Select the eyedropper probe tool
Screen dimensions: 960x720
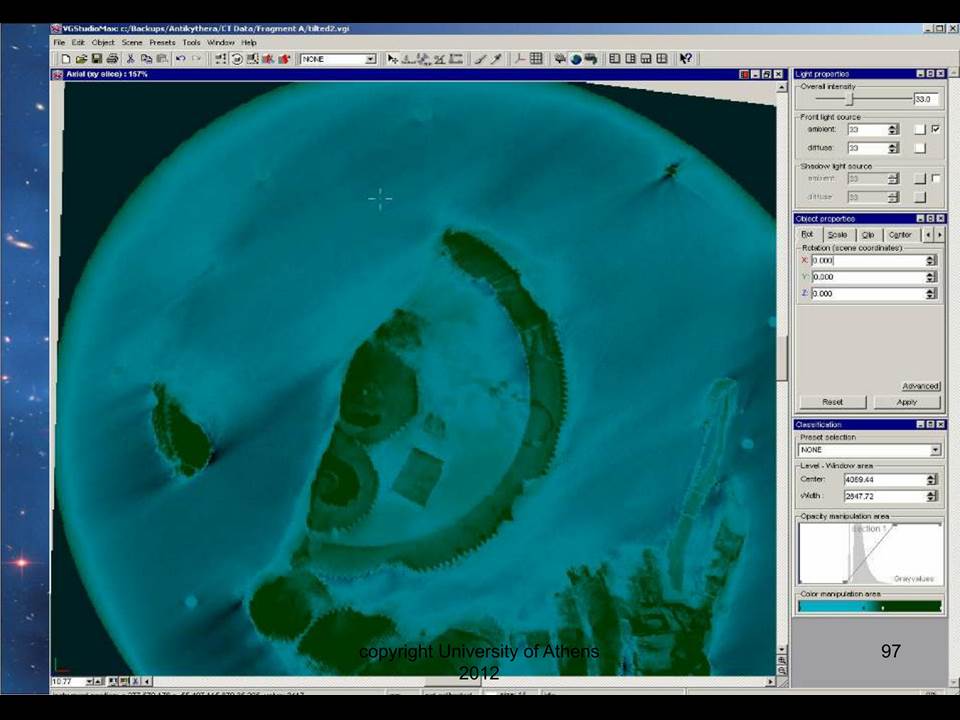[497, 59]
